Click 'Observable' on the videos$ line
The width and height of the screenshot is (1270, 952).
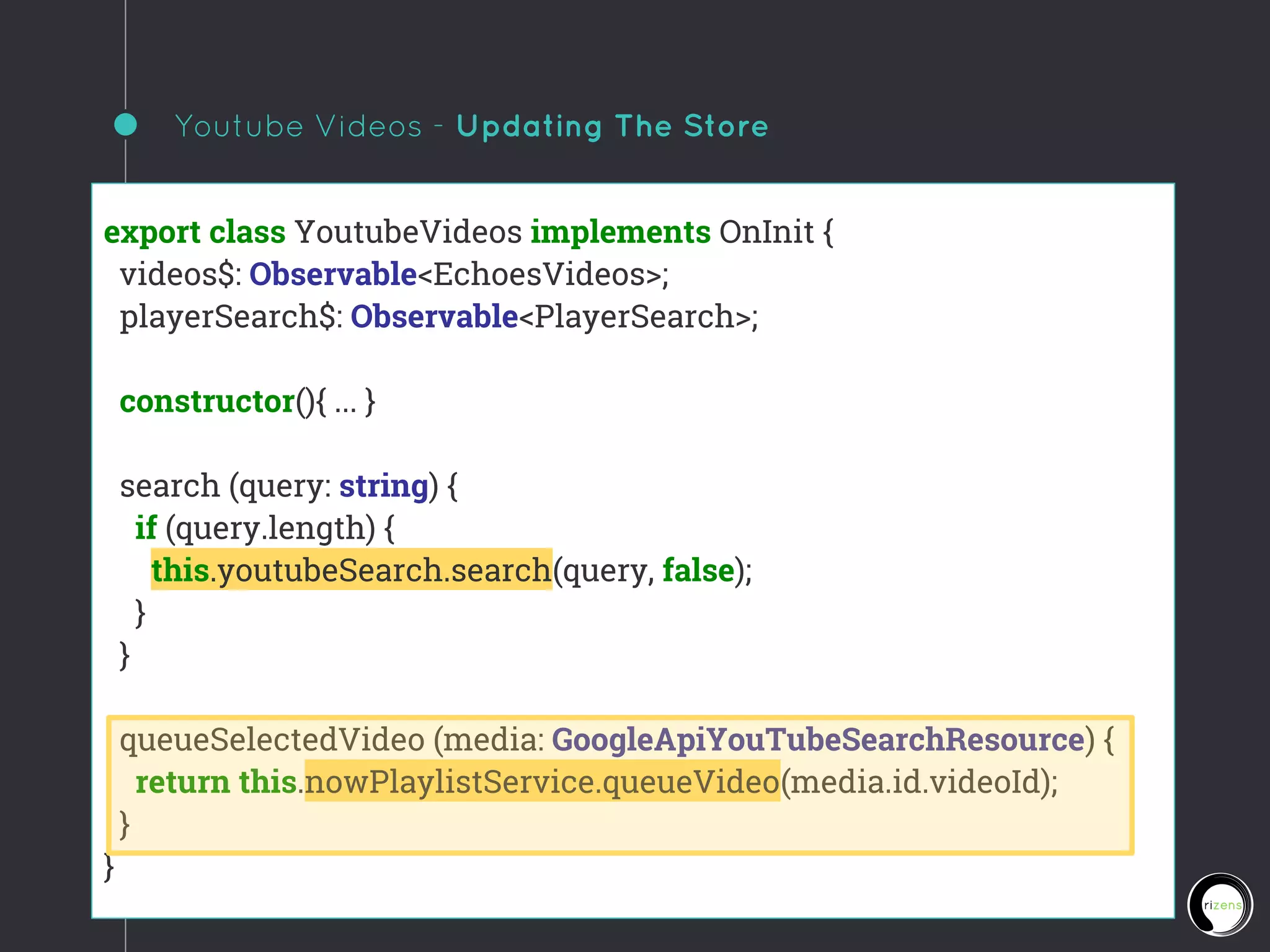(x=333, y=275)
